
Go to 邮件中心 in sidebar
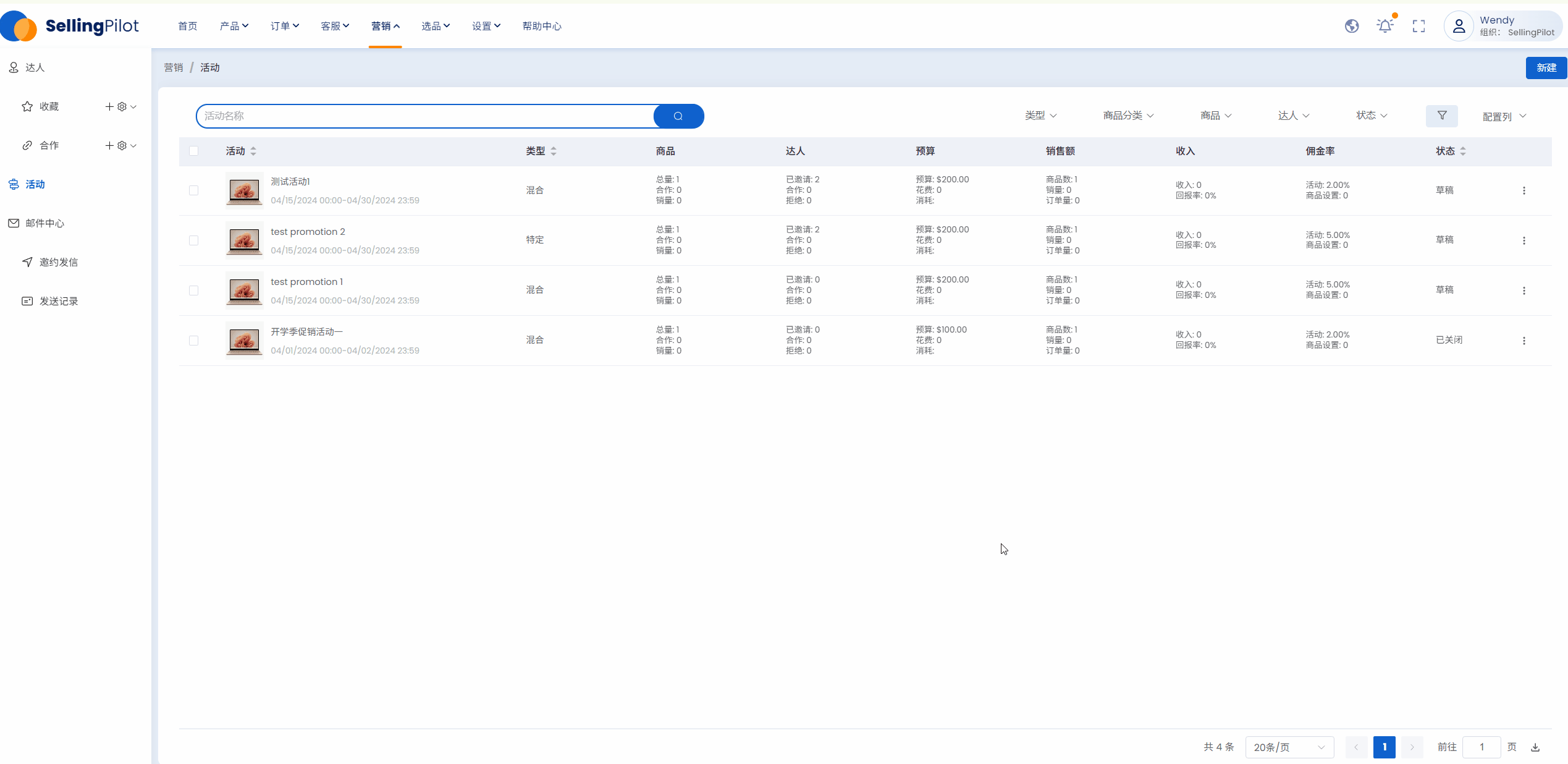pos(44,223)
